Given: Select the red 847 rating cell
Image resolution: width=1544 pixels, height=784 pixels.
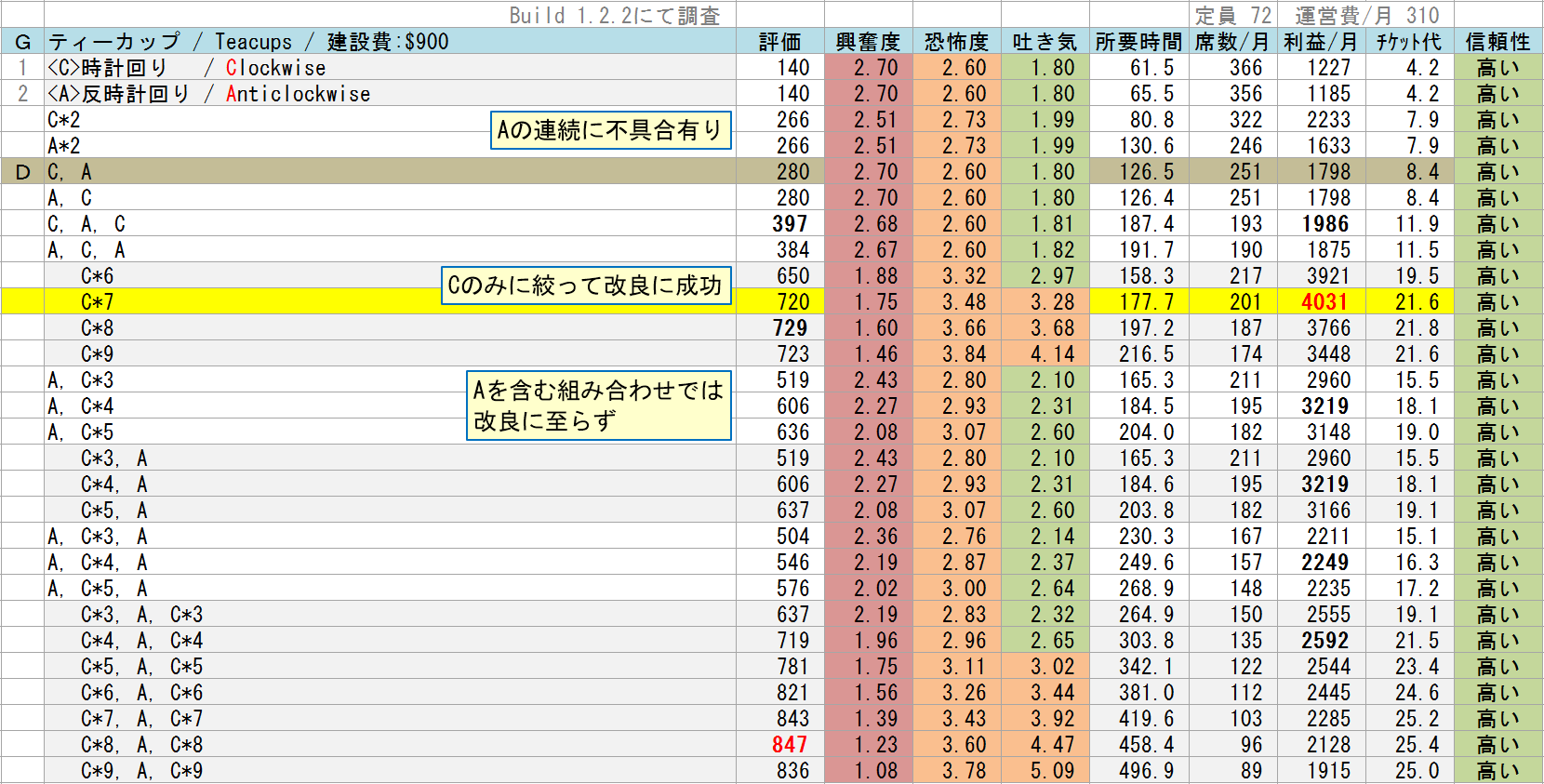Looking at the screenshot, I should coord(790,745).
